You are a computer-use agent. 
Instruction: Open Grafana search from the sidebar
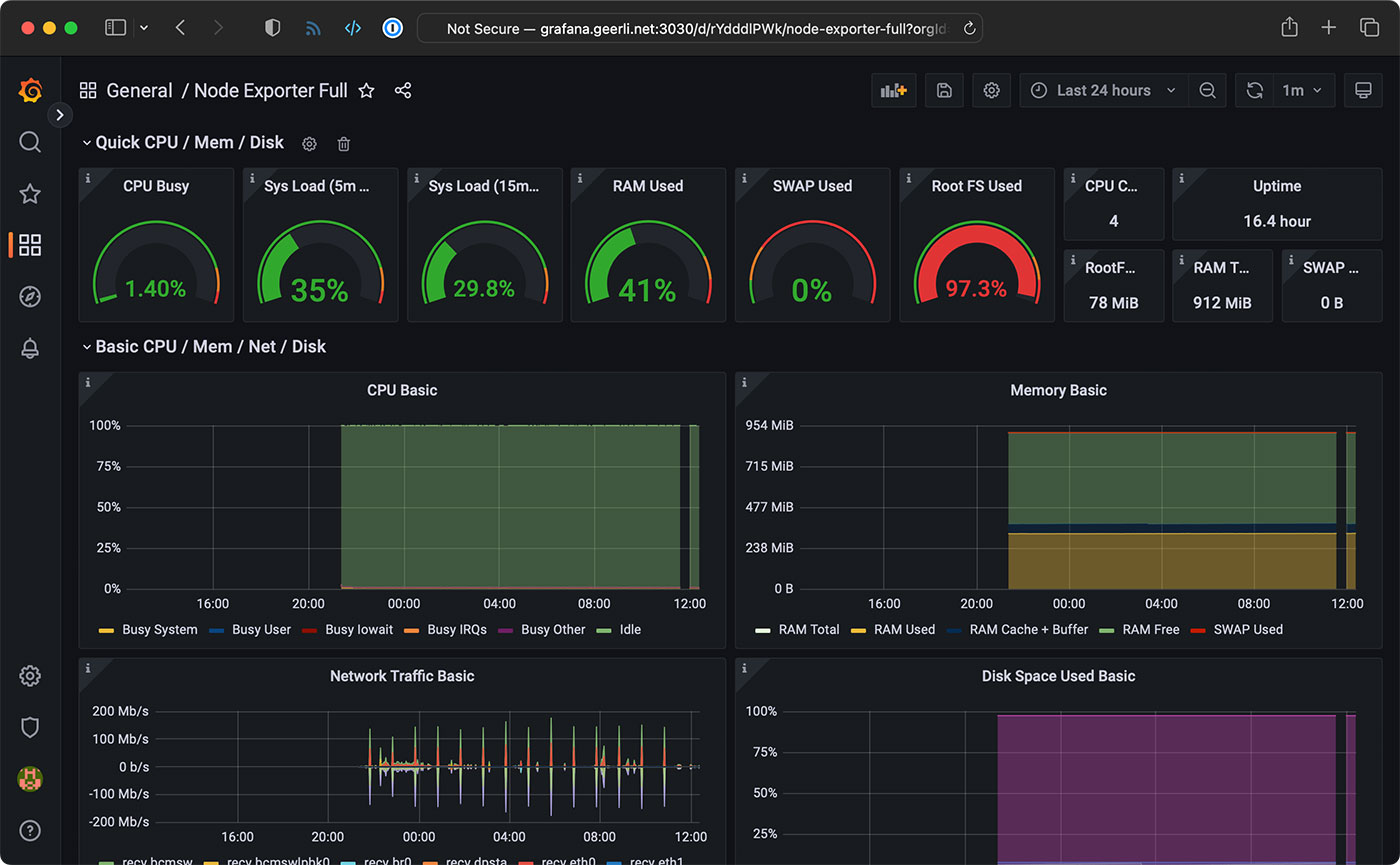[30, 142]
